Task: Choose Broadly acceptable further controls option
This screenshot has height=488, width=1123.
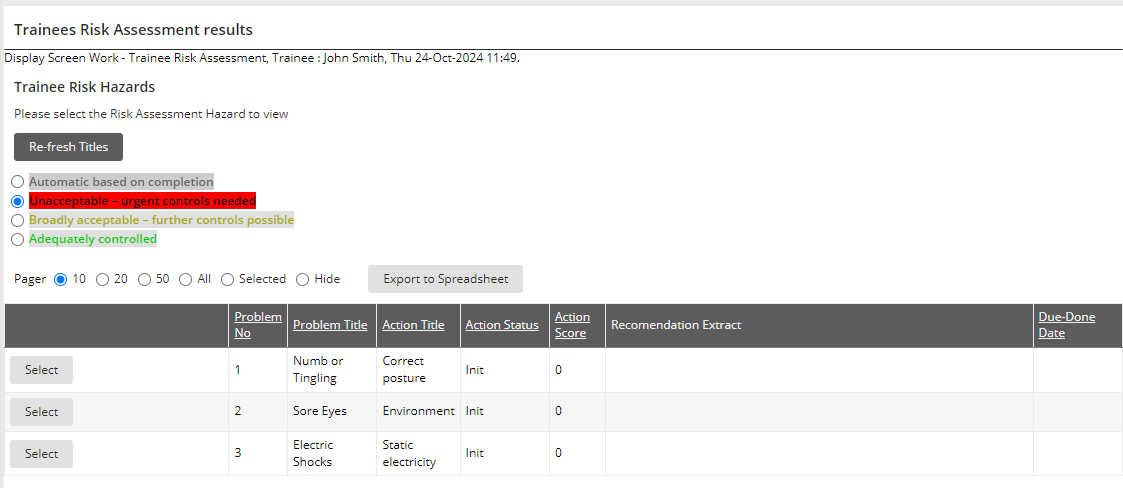Action: 18,220
